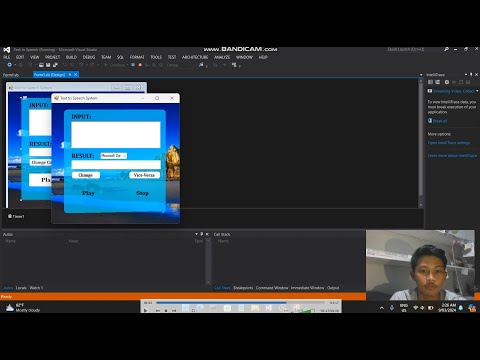
Task: Switch to the Watch 1 tab
Action: tap(36, 288)
